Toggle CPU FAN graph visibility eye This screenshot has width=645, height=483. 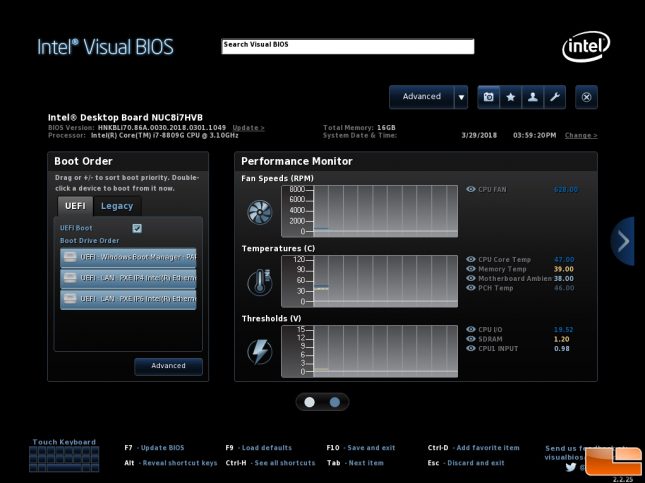471,189
